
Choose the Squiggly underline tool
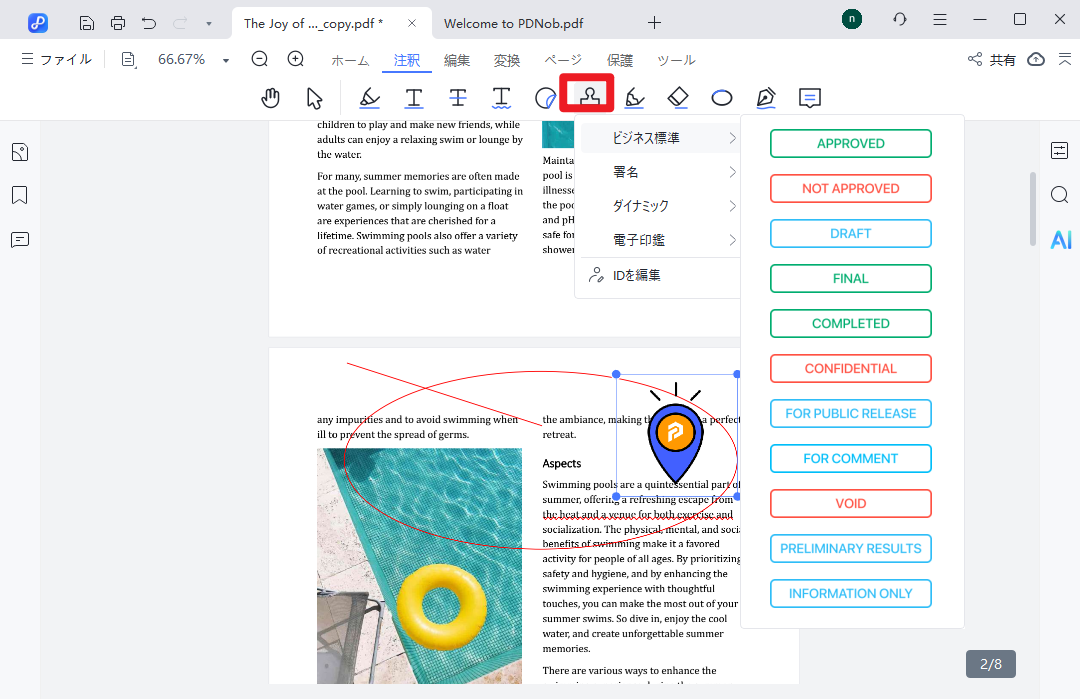[502, 97]
